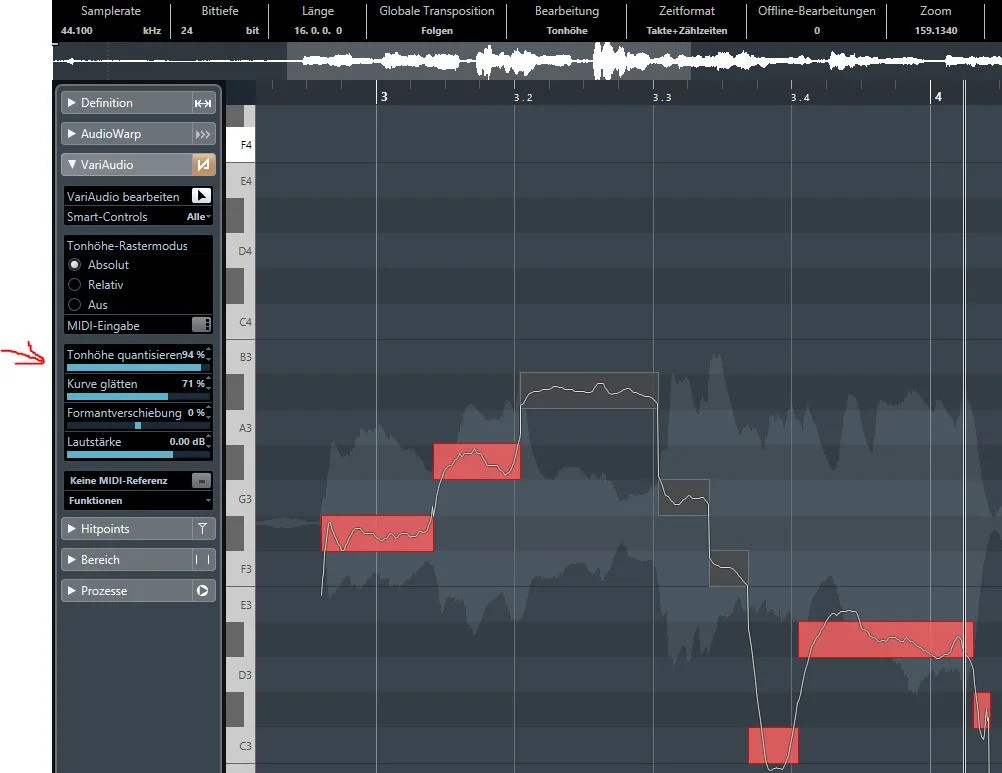Screen dimensions: 1002x773
Task: Click the Offline-Bearbeitungen 0 value
Action: [817, 31]
